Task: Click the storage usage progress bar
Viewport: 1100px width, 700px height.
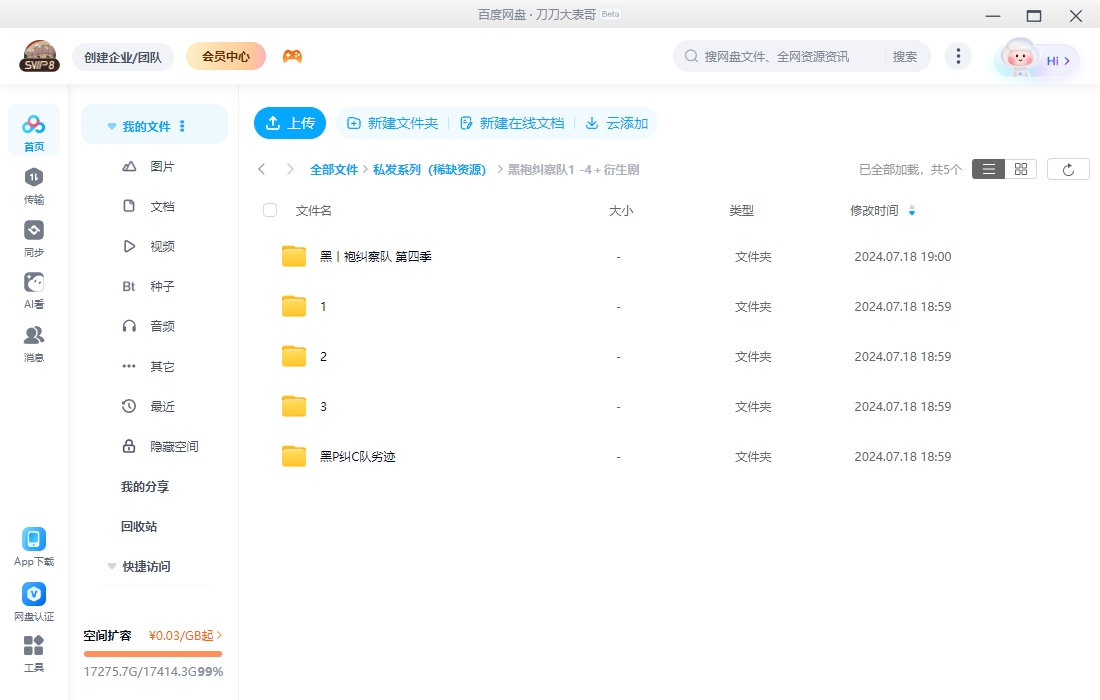Action: 153,654
